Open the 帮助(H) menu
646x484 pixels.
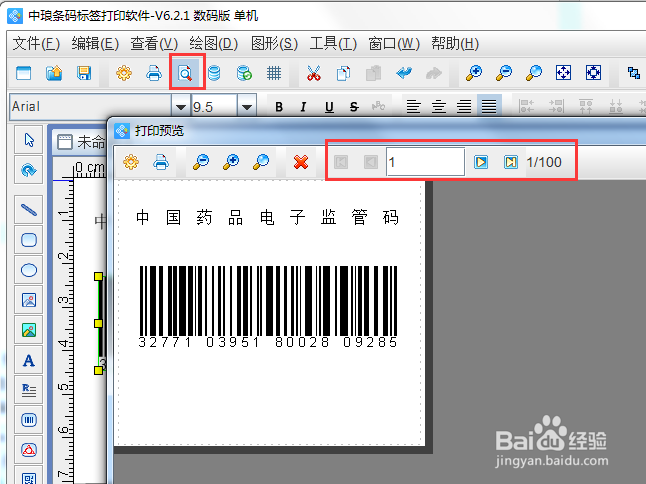[x=455, y=43]
